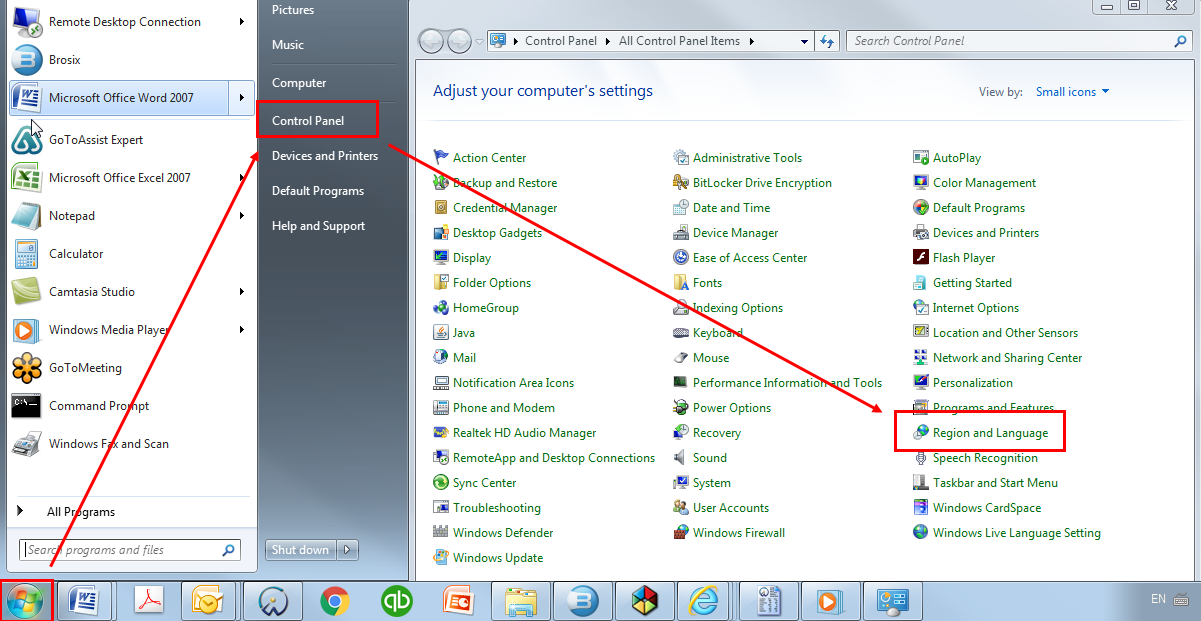
Task: Open address bar history dropdown arrow
Action: tap(805, 41)
